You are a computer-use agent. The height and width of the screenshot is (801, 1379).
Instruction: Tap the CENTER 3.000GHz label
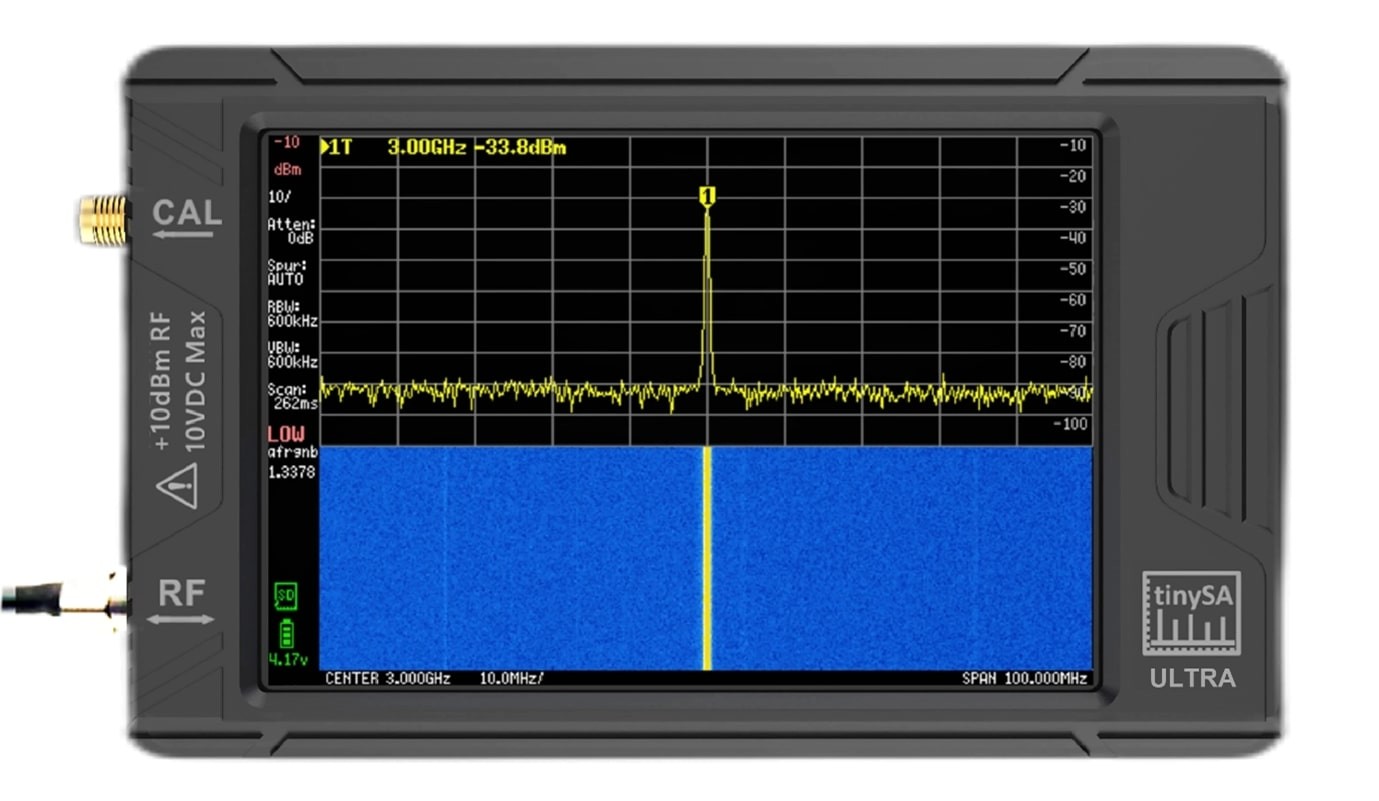(388, 678)
